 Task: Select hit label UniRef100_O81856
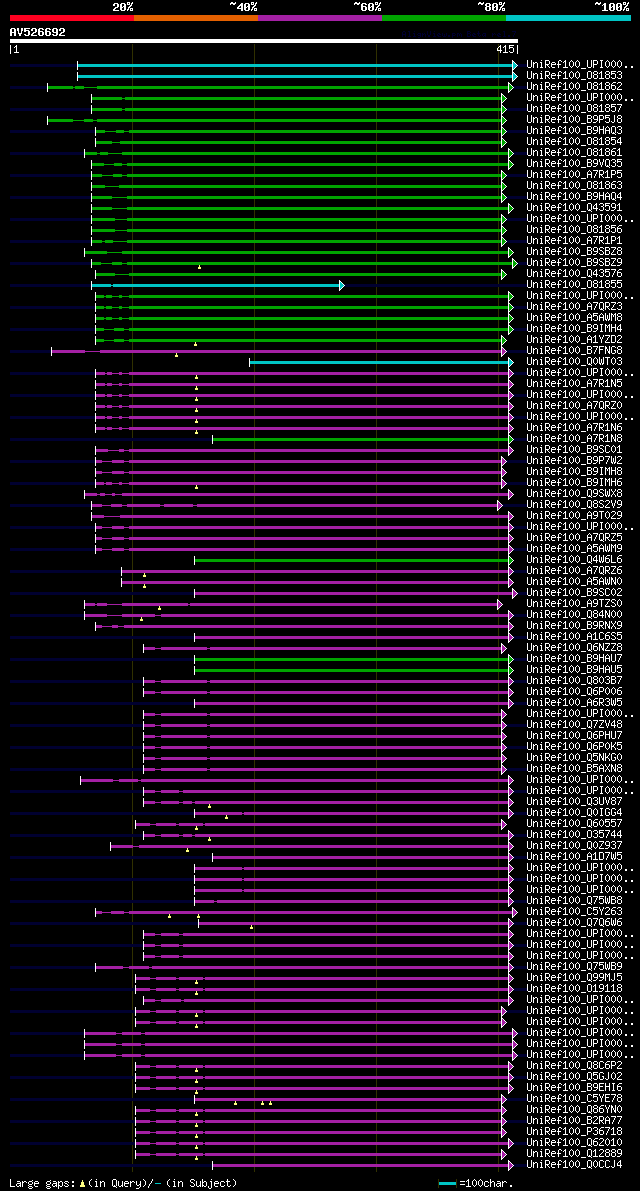(574, 230)
